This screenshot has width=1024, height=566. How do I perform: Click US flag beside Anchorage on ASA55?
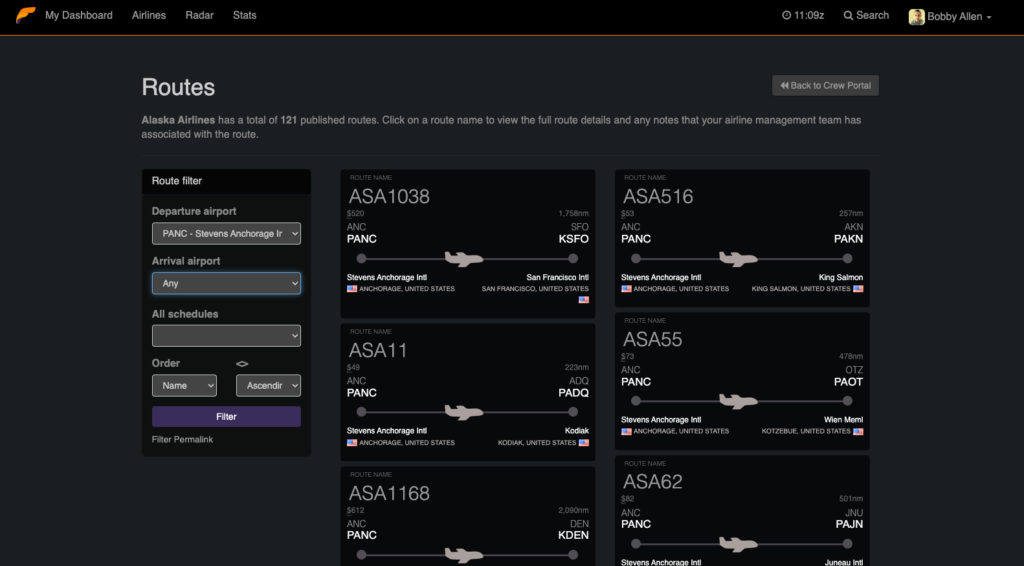point(626,431)
